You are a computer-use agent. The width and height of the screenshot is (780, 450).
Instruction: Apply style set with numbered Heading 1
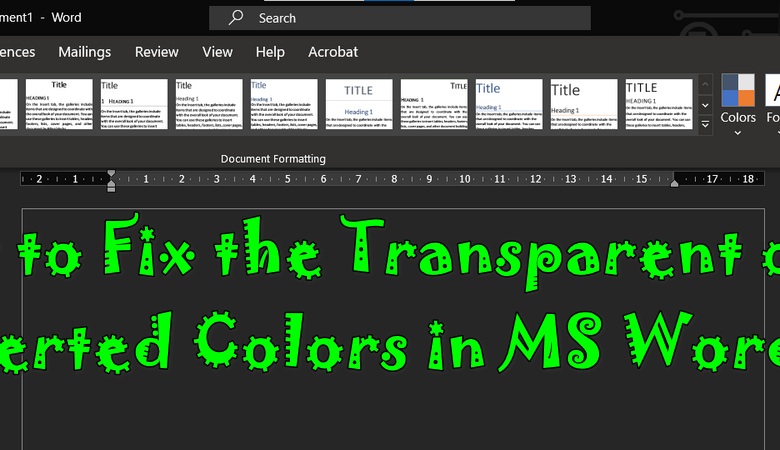[134, 104]
